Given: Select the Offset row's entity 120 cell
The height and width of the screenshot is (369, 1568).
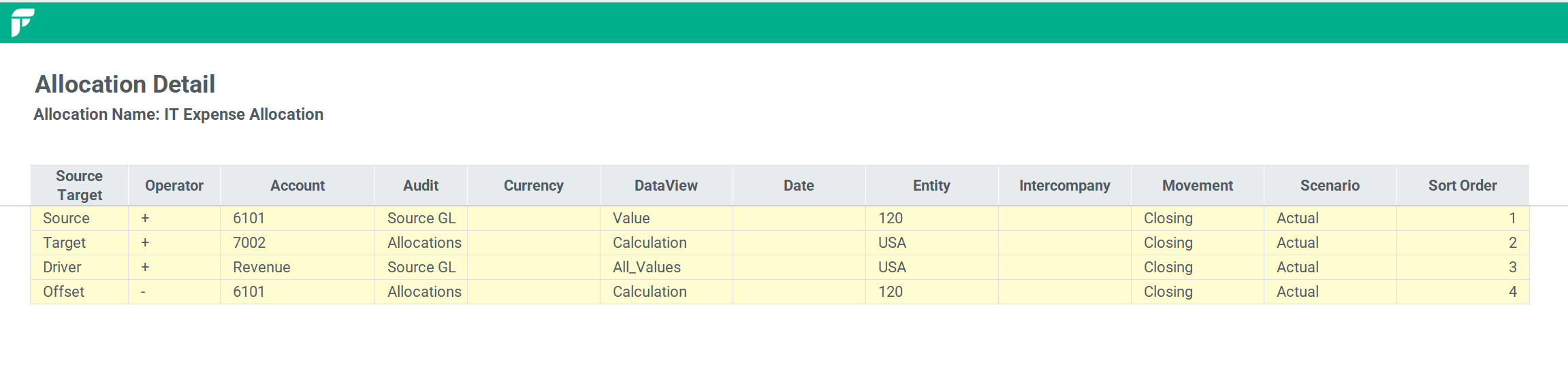Looking at the screenshot, I should (x=932, y=292).
